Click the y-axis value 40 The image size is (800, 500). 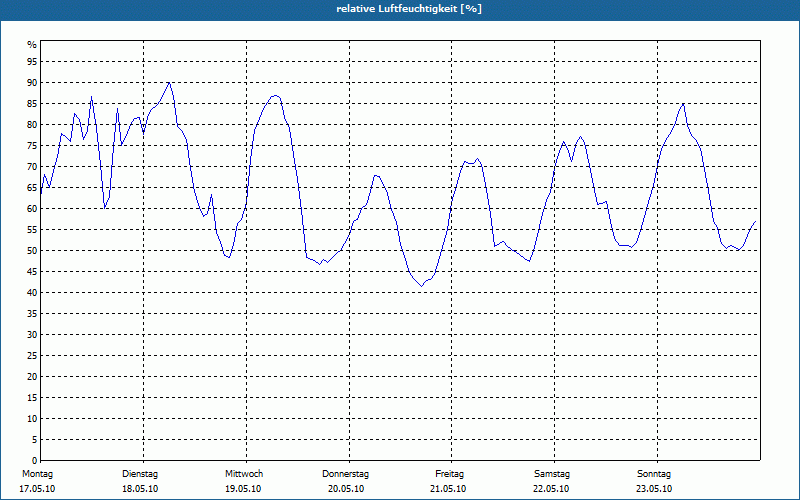32,293
